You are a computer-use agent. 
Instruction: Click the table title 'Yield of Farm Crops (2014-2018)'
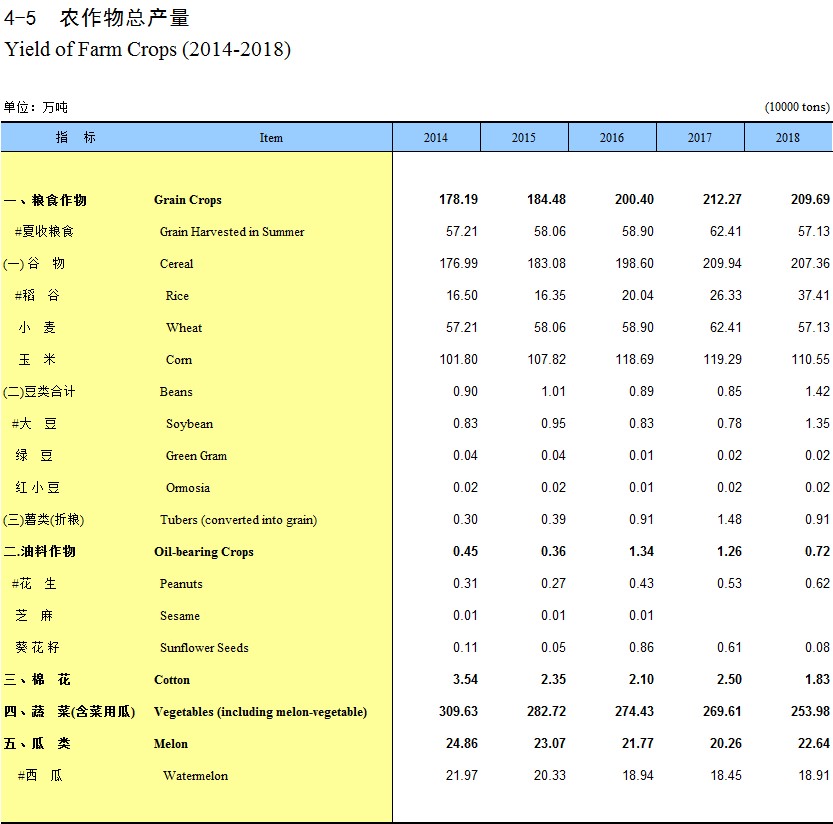pyautogui.click(x=148, y=49)
